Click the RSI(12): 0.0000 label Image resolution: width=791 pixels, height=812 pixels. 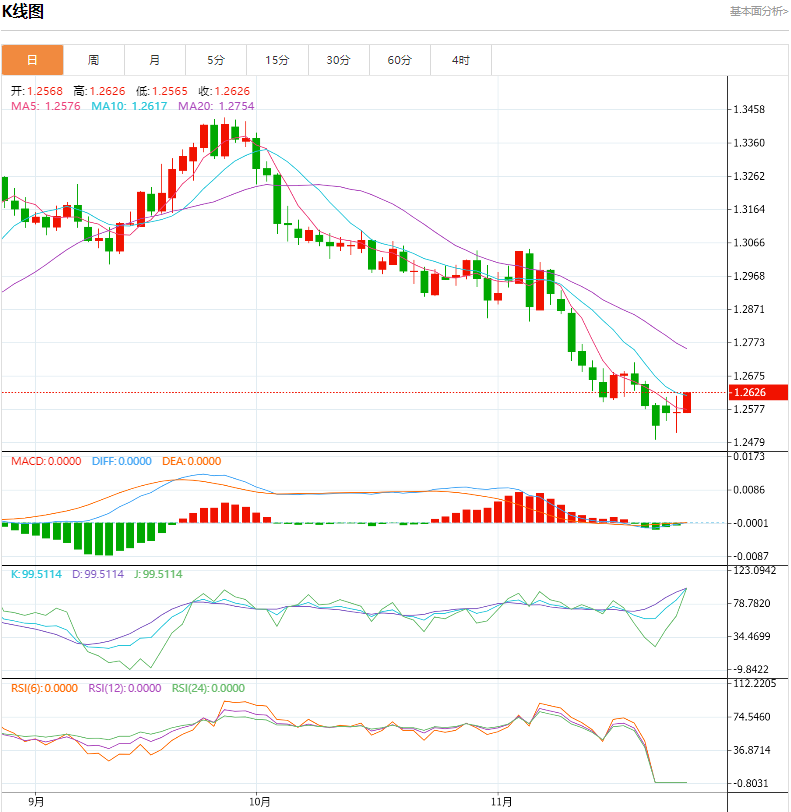125,688
